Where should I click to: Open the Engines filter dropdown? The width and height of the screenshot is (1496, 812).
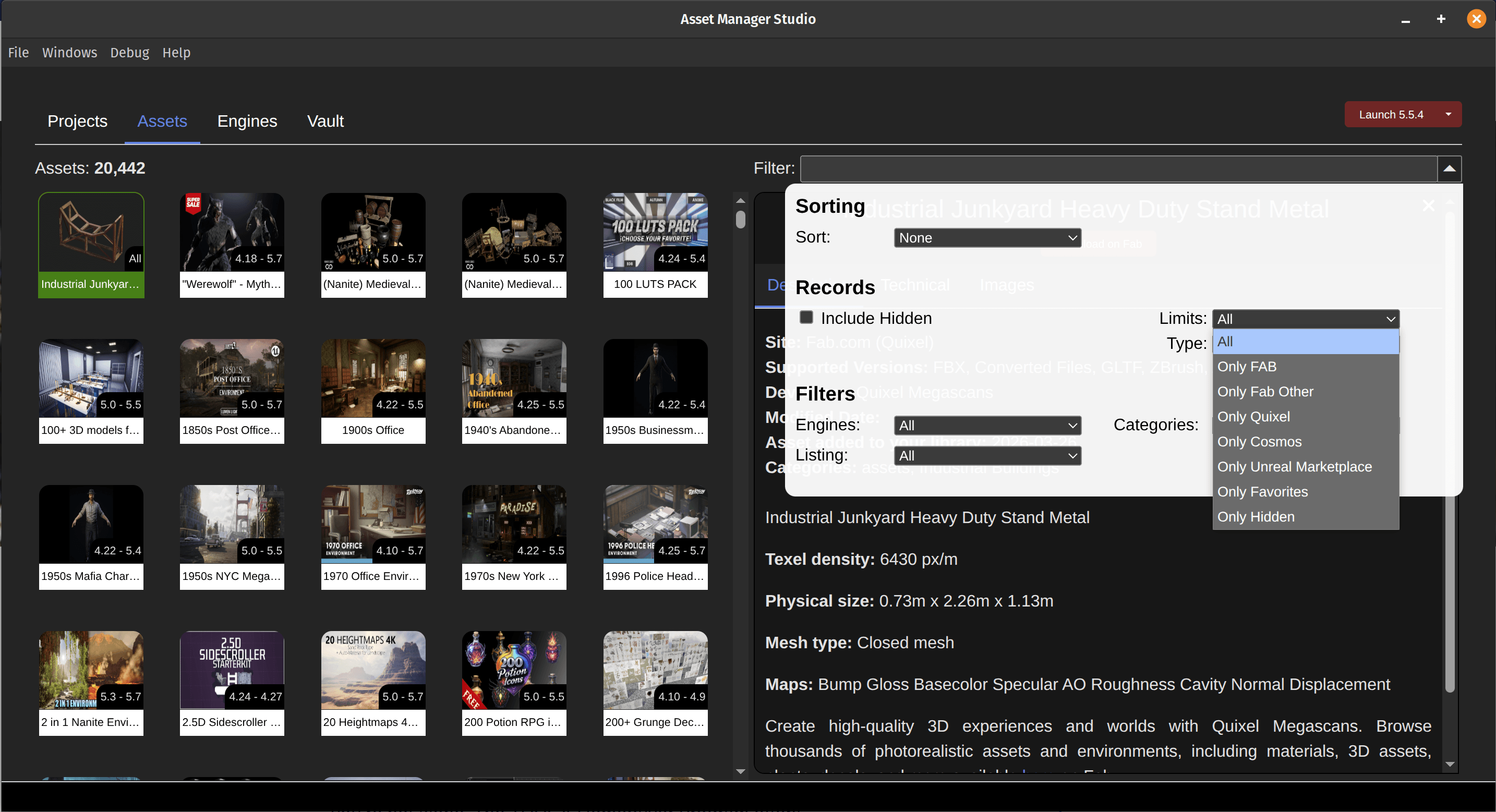987,425
